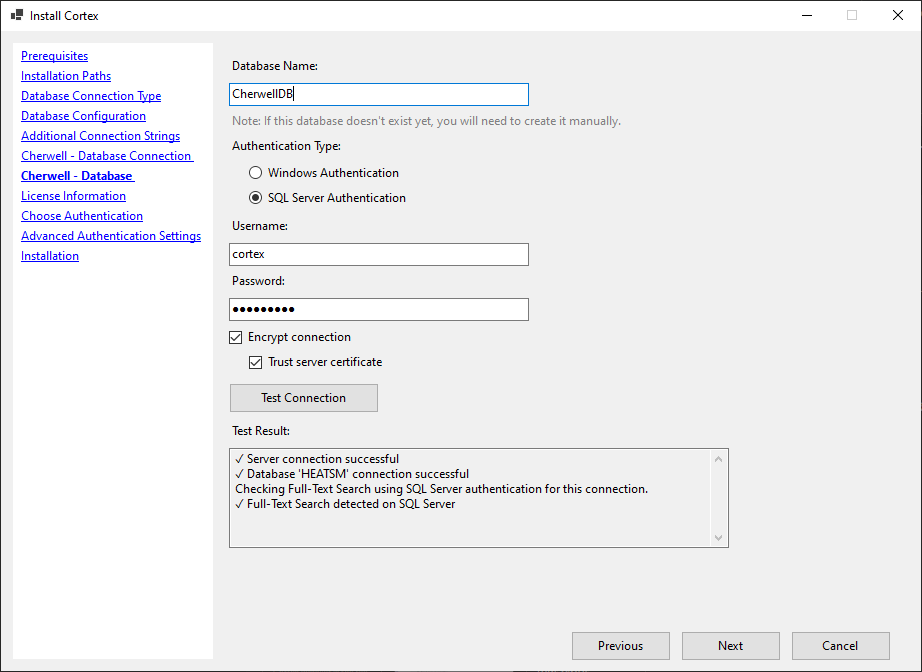Go to Database Configuration

83,115
